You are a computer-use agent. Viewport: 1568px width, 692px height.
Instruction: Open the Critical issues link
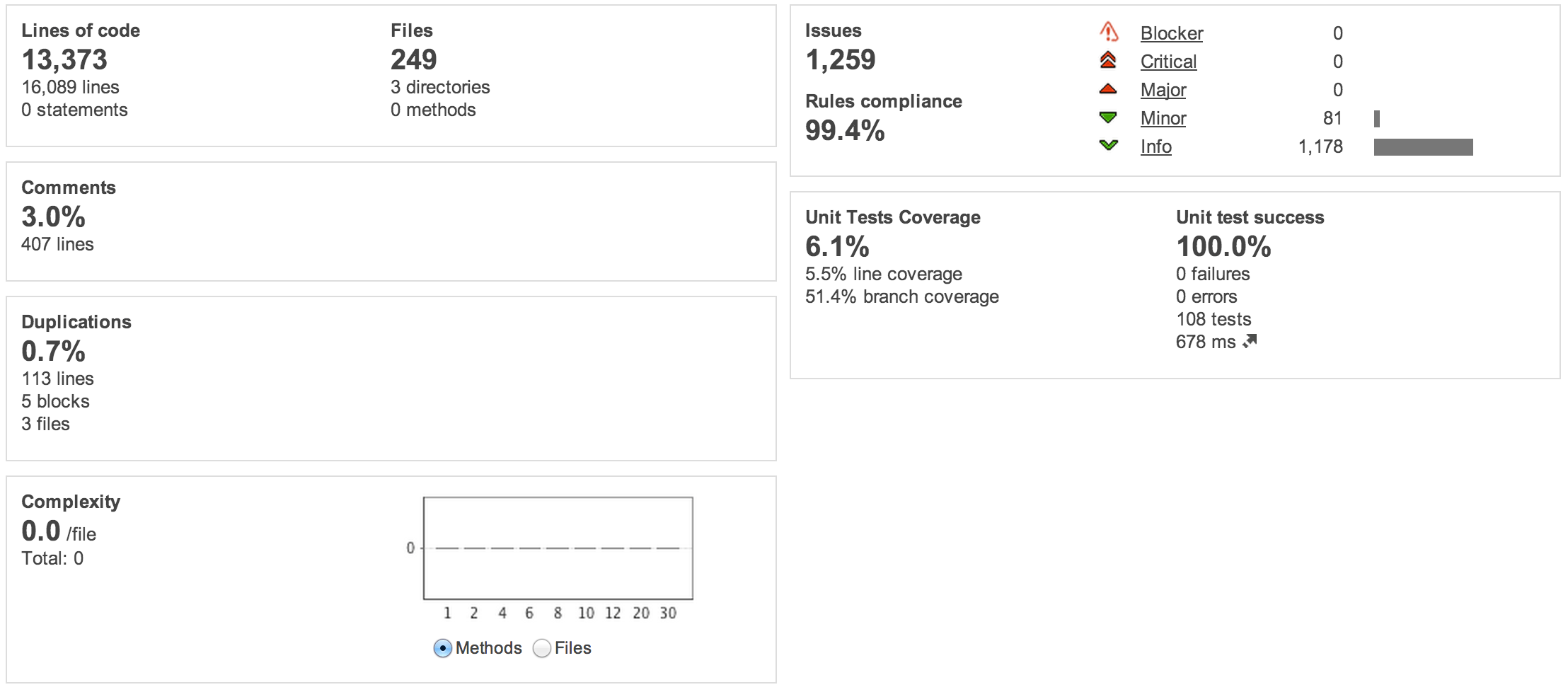[x=1168, y=62]
